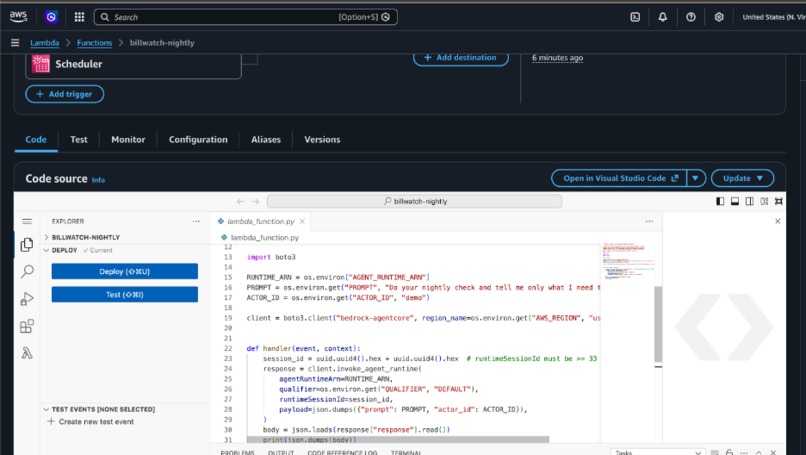Toggle secondary sidebar layout icon
This screenshot has height=455, width=806.
point(749,201)
